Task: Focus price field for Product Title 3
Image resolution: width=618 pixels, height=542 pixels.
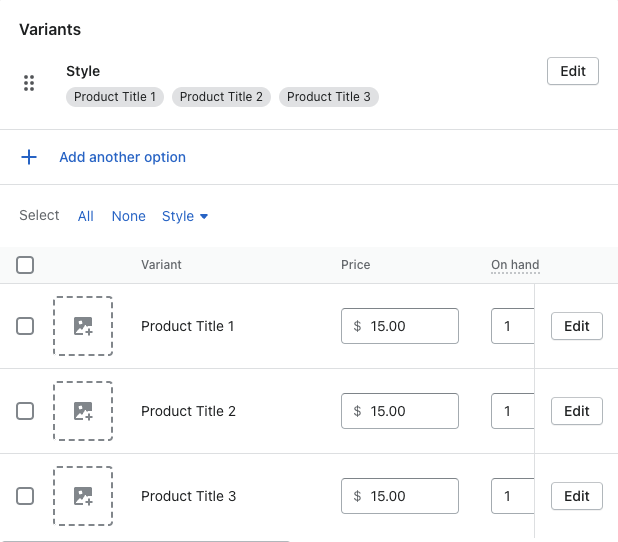Action: (400, 496)
